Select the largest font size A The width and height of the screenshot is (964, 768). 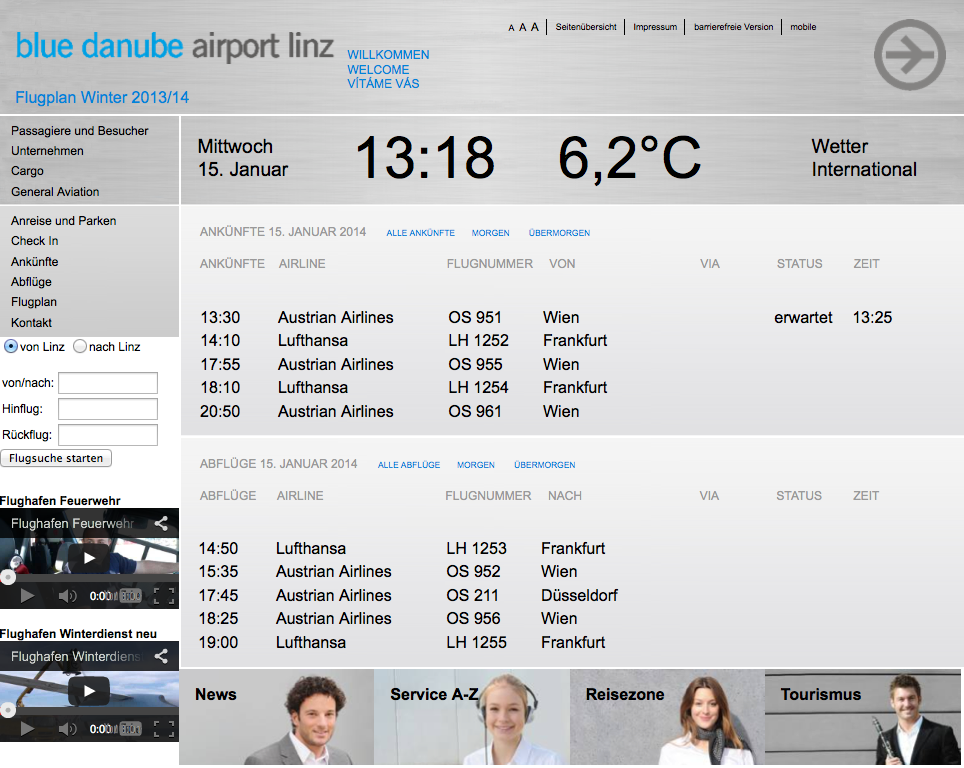(535, 27)
